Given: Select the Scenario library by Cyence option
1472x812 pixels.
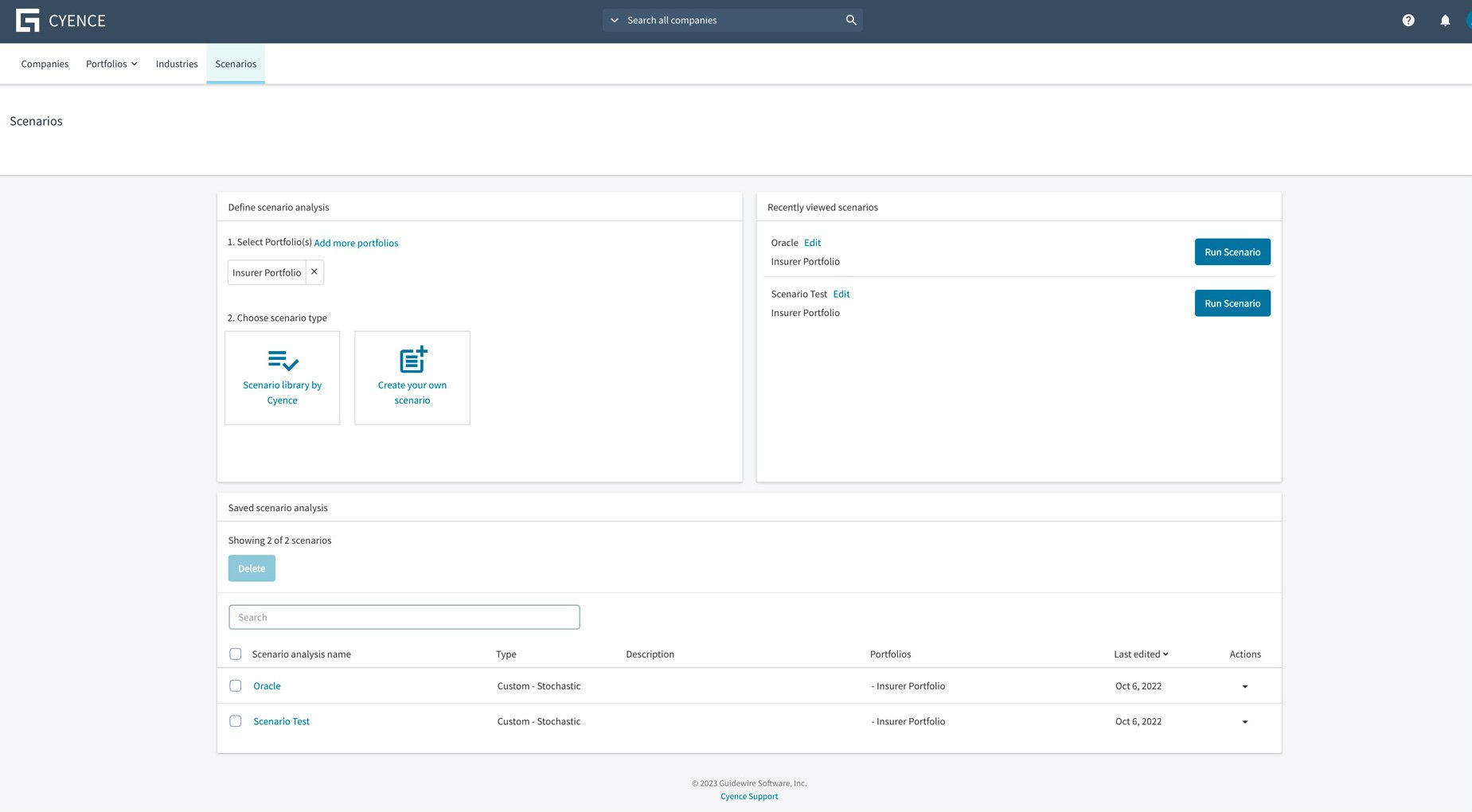Looking at the screenshot, I should 282,377.
